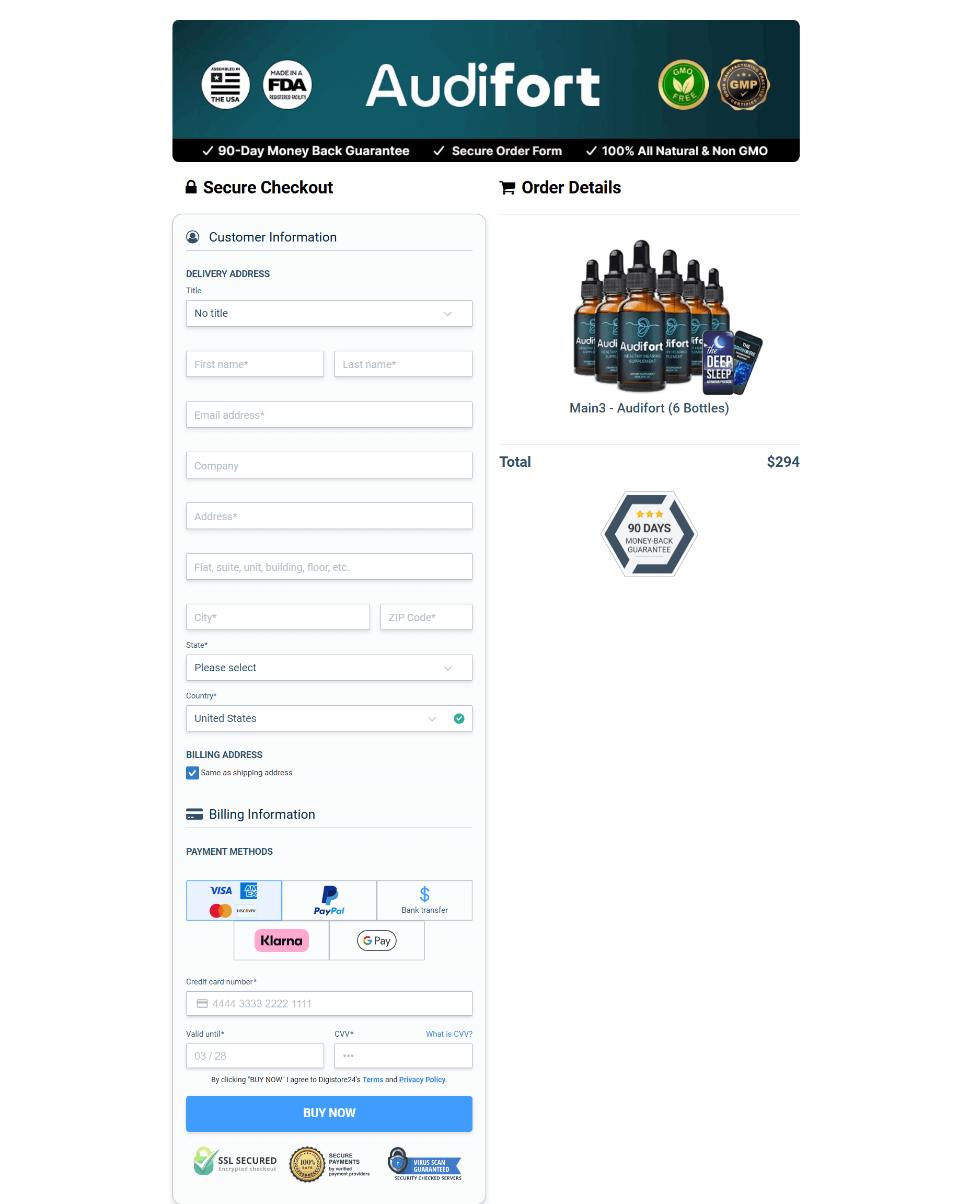The height and width of the screenshot is (1204, 980).
Task: Expand the State Please select dropdown
Action: click(329, 668)
